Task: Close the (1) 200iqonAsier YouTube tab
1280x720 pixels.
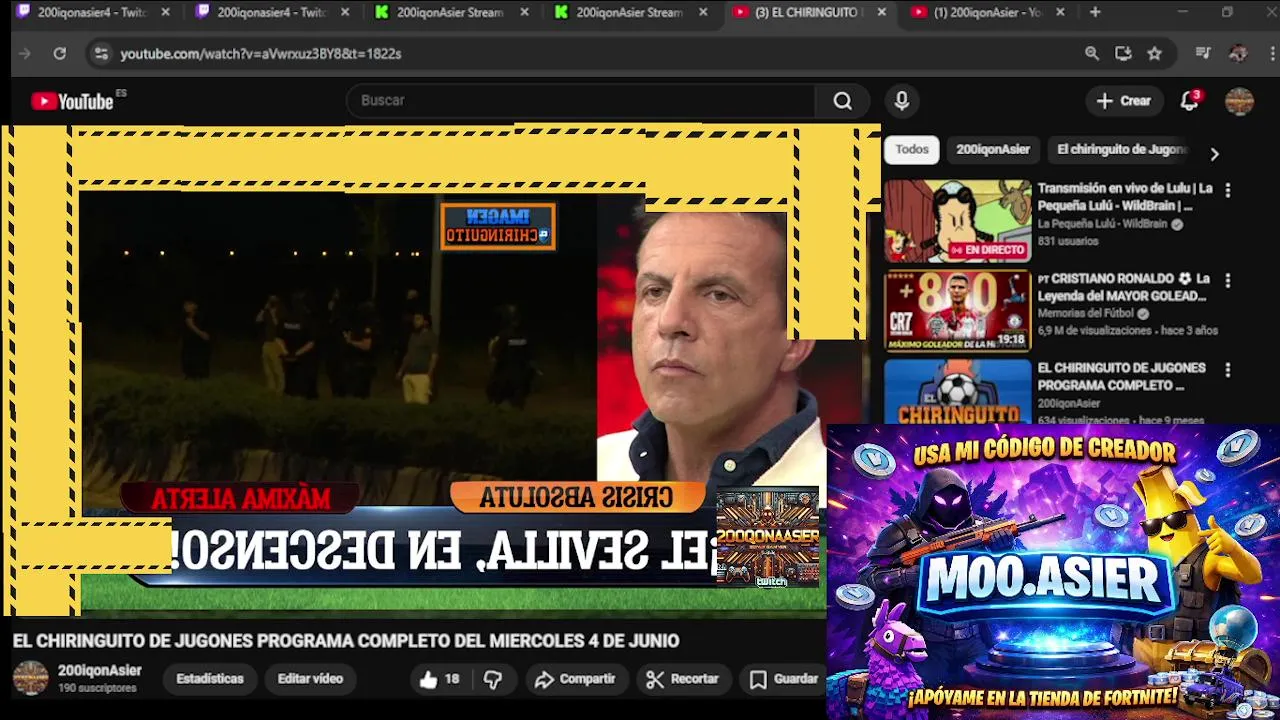Action: coord(1060,12)
